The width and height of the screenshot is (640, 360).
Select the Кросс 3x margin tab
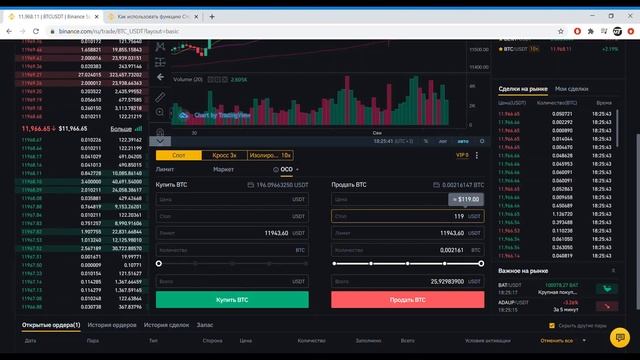[x=224, y=155]
